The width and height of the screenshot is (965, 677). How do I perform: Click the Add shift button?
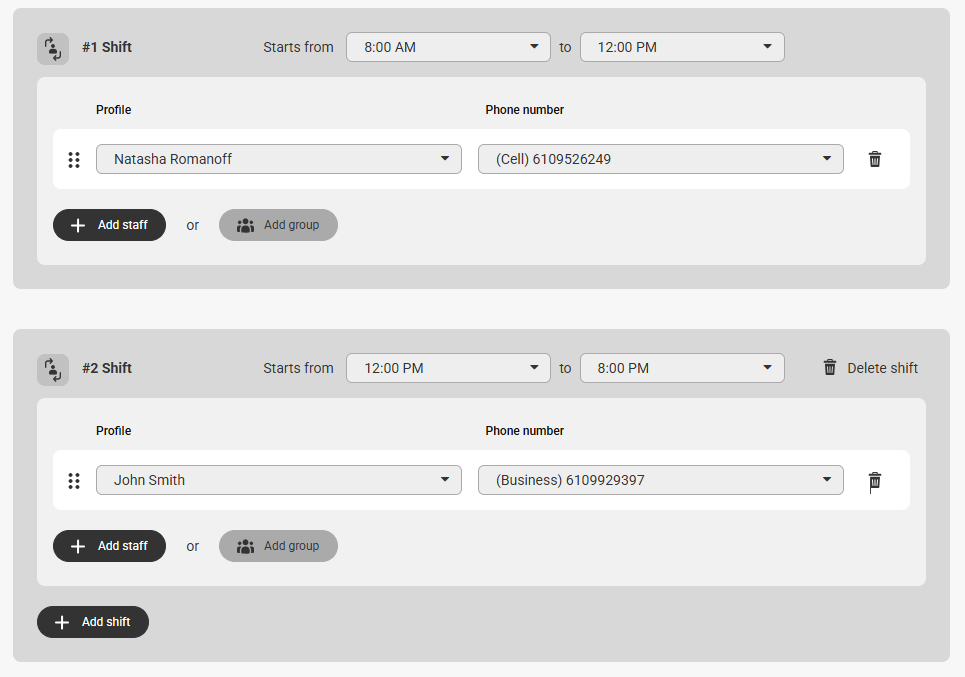(93, 622)
